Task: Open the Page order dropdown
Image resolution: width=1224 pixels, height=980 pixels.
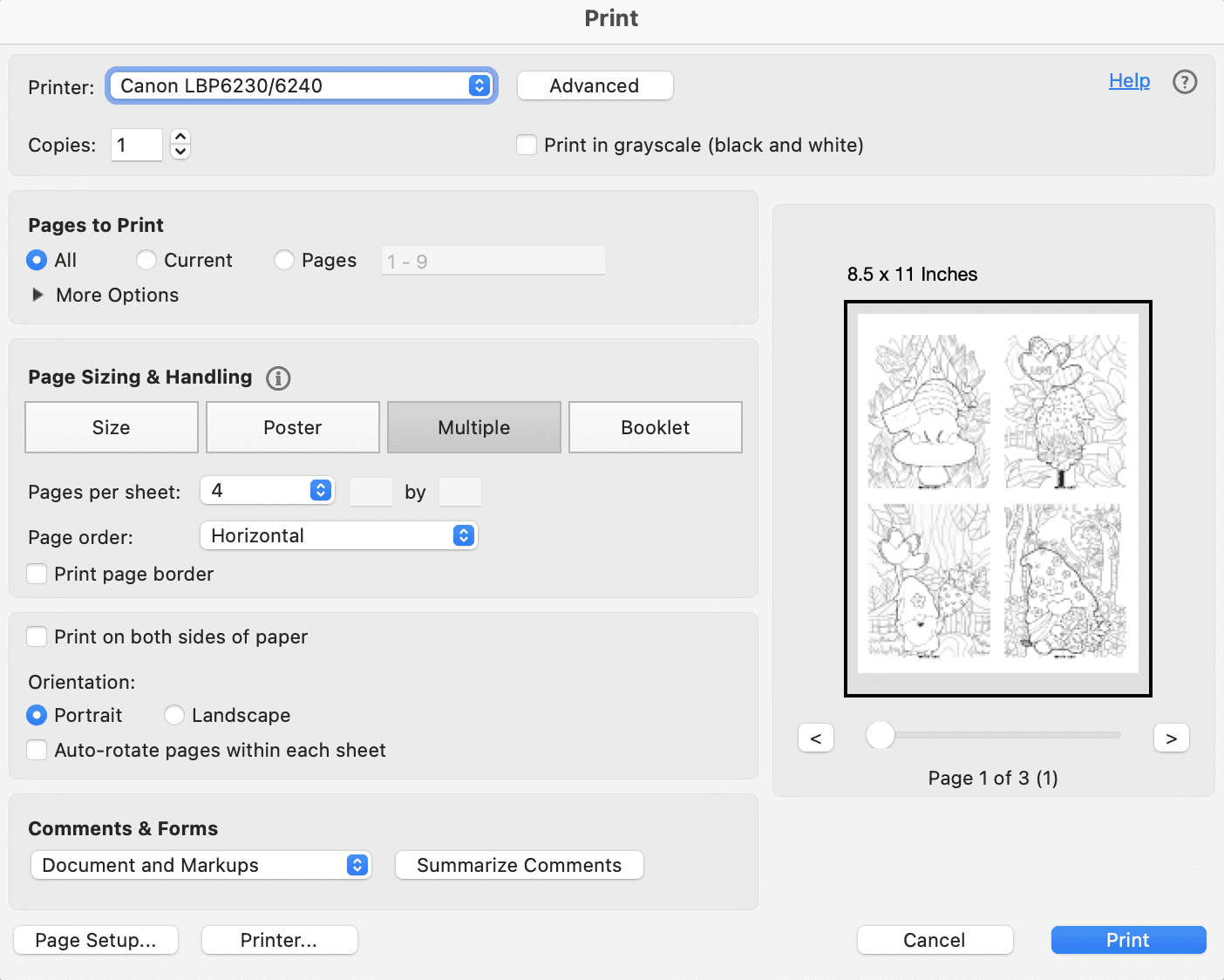Action: (x=338, y=535)
